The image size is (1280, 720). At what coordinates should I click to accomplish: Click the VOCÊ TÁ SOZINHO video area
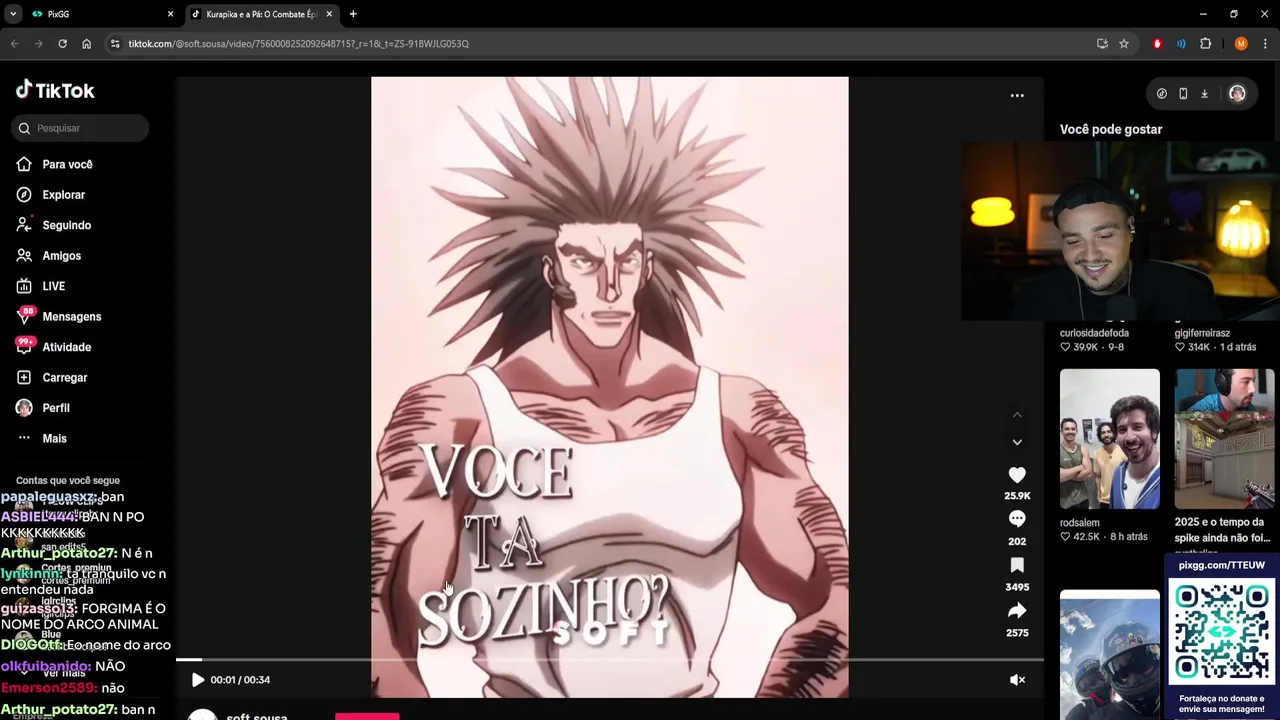tap(610, 387)
